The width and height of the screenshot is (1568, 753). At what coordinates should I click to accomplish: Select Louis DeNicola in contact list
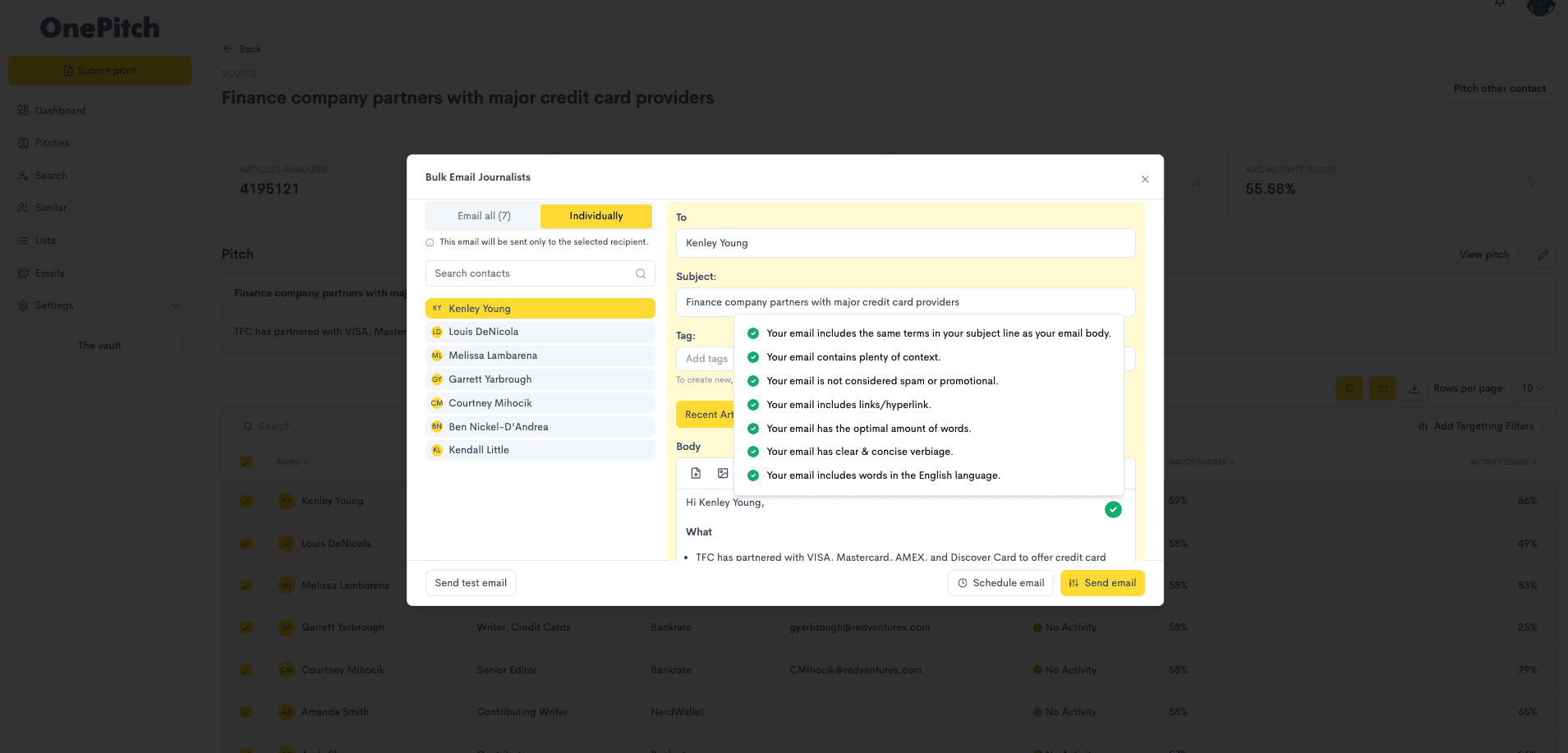[540, 332]
